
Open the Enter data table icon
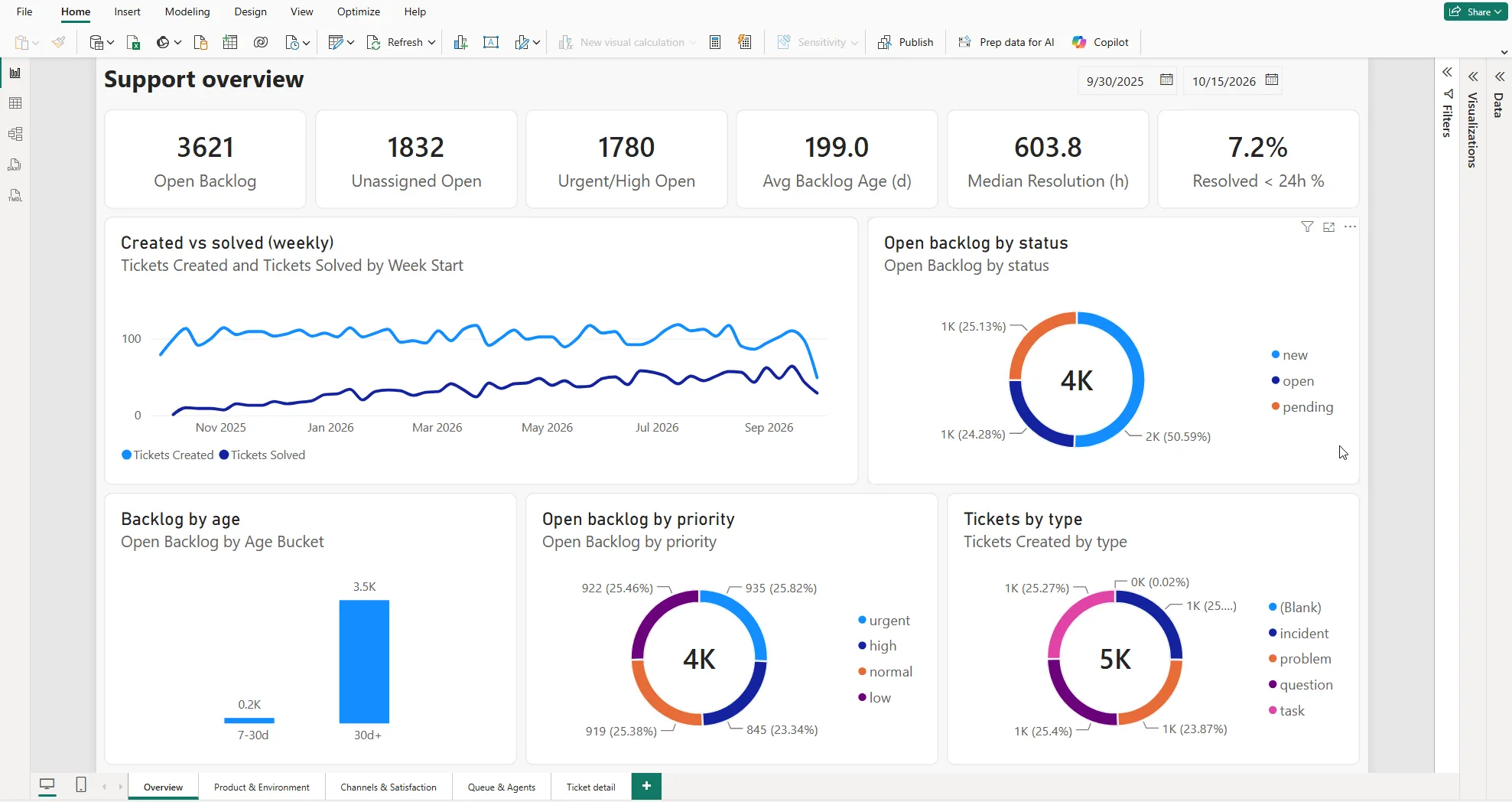point(230,43)
